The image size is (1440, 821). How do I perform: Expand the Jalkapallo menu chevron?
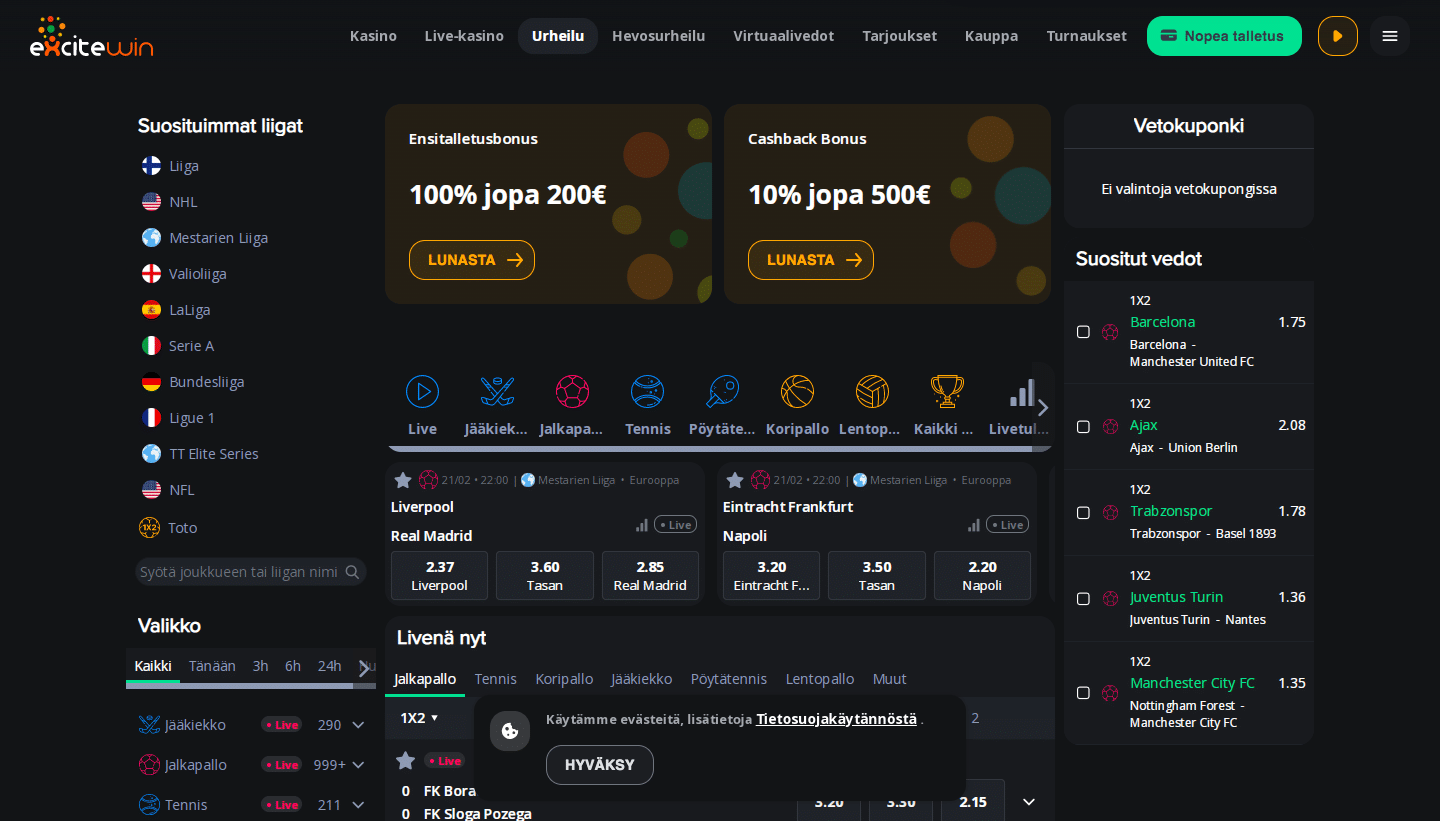(358, 765)
